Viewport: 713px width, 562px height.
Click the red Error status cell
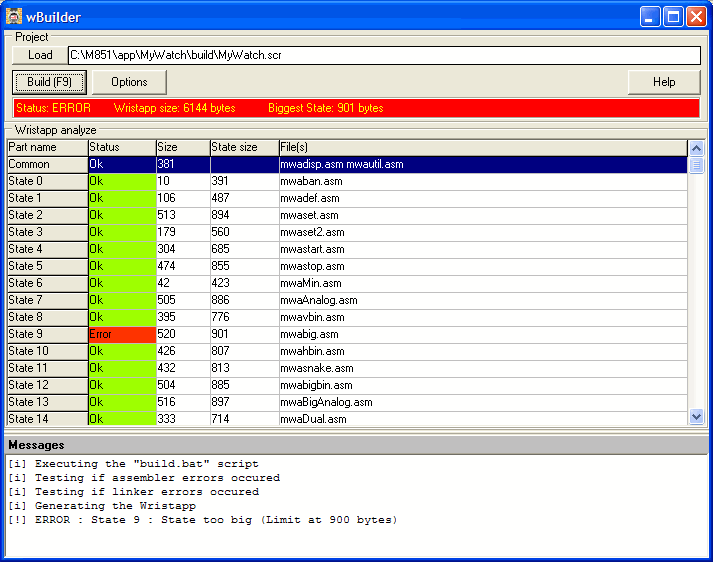coord(121,334)
